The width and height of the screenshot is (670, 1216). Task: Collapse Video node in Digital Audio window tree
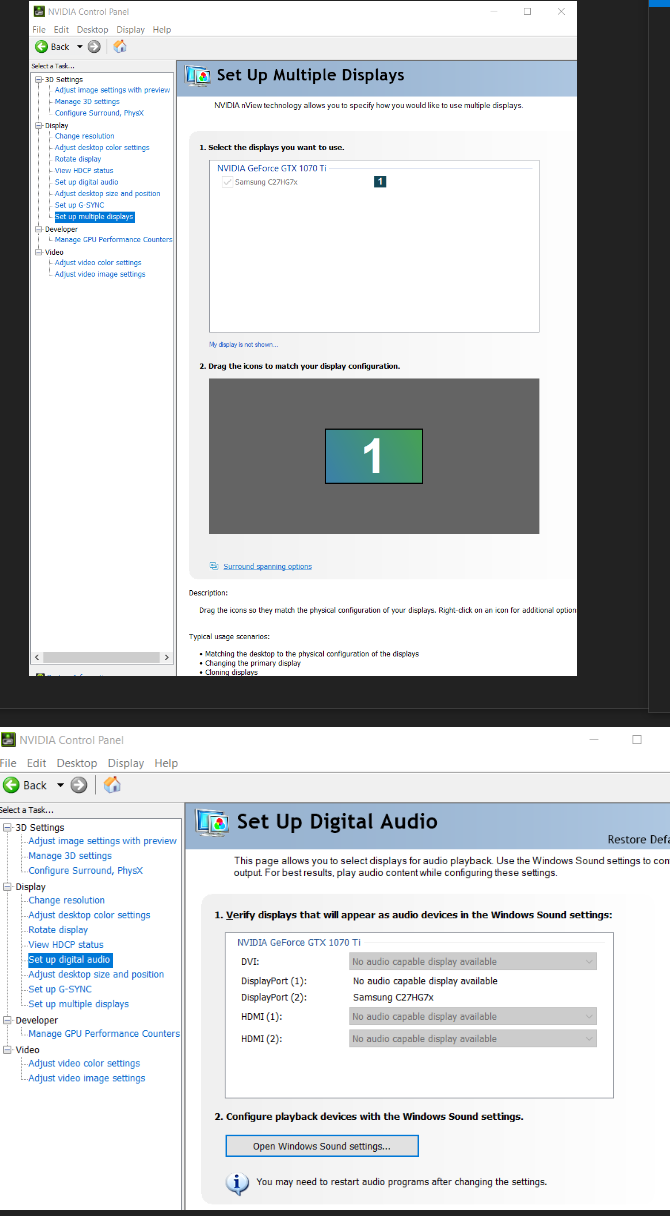pyautogui.click(x=7, y=1050)
